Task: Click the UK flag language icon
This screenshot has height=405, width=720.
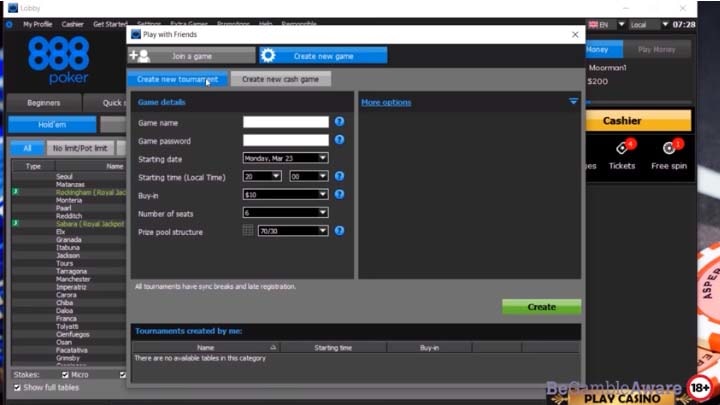Action: 593,25
